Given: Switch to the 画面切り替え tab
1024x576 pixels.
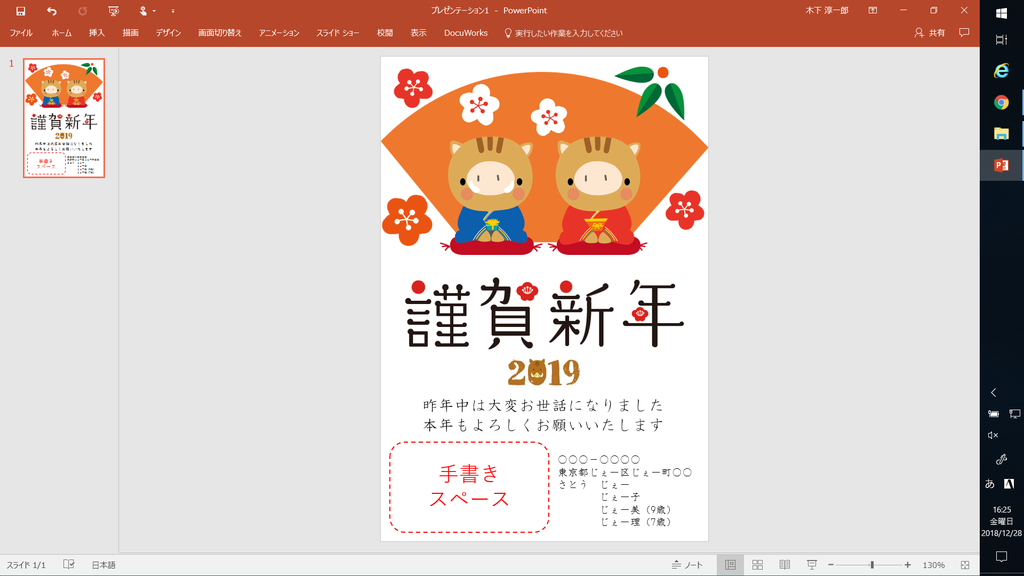Looking at the screenshot, I should (x=219, y=33).
